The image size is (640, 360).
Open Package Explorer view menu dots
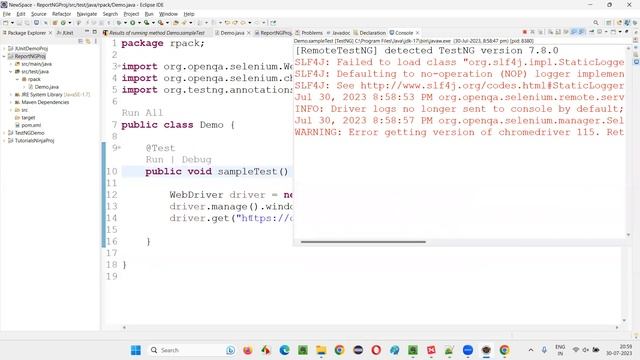coord(96,41)
